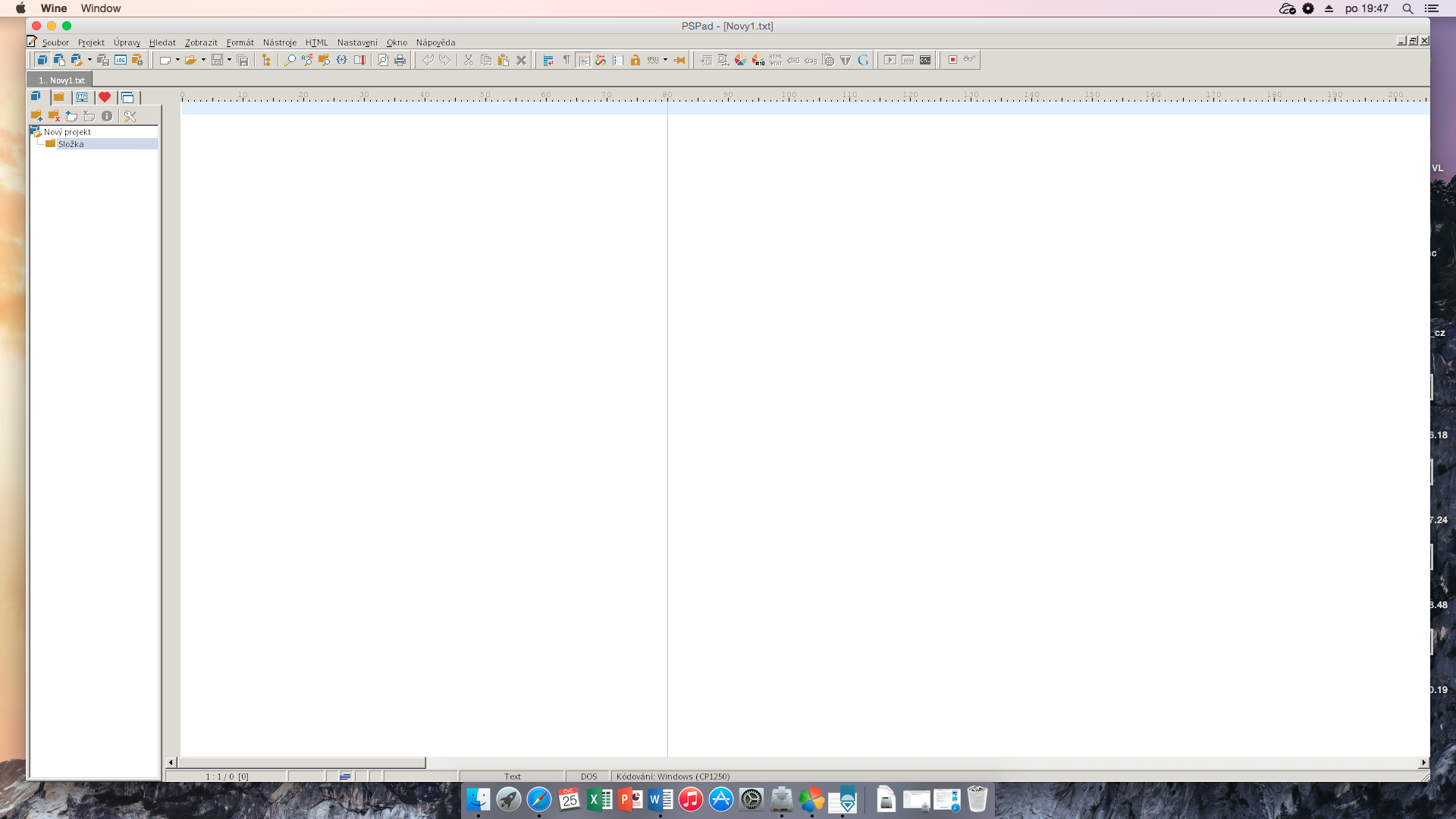
Task: Select the Novy1.txt document tab
Action: click(61, 80)
